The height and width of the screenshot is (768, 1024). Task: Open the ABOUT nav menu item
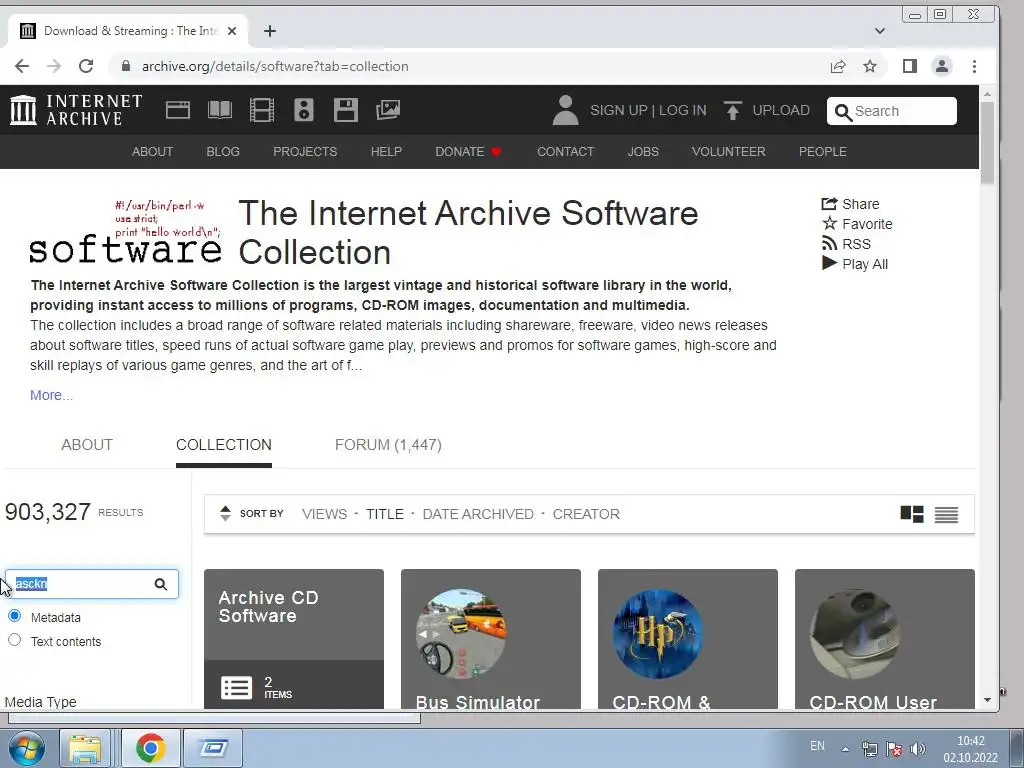(152, 152)
